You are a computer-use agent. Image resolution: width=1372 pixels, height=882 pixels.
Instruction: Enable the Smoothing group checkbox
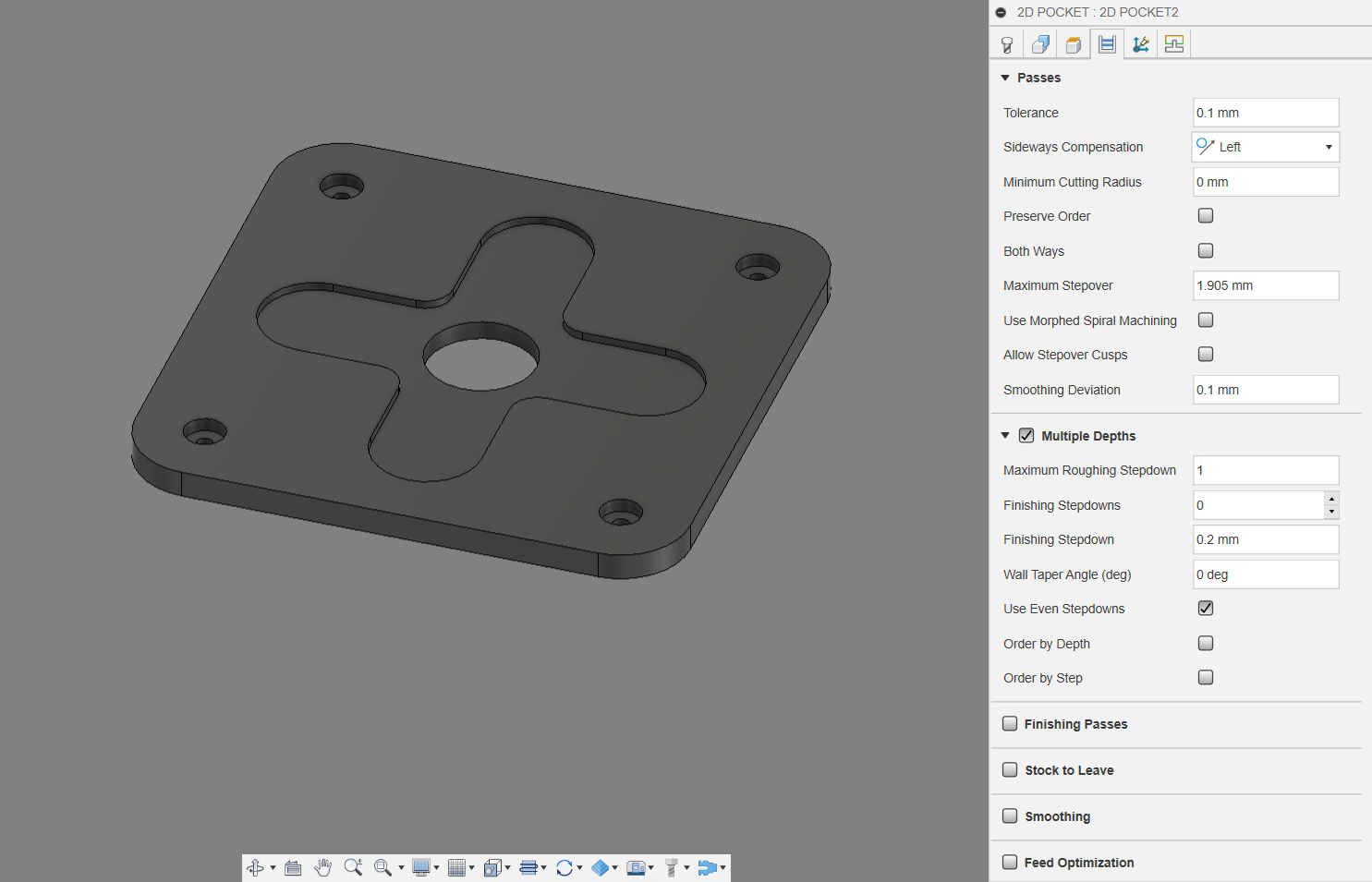tap(1010, 816)
